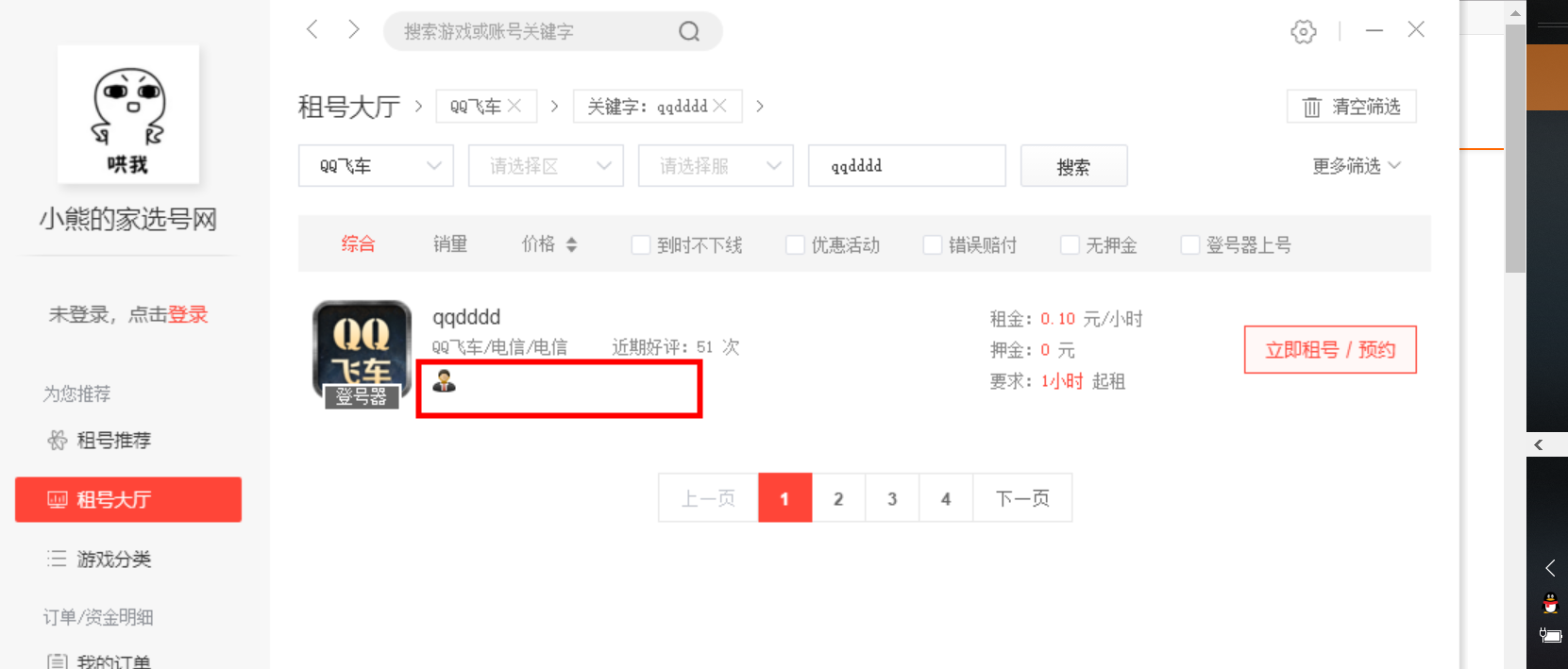1568x669 pixels.
Task: Open settings via gear icon
Action: [x=1303, y=32]
